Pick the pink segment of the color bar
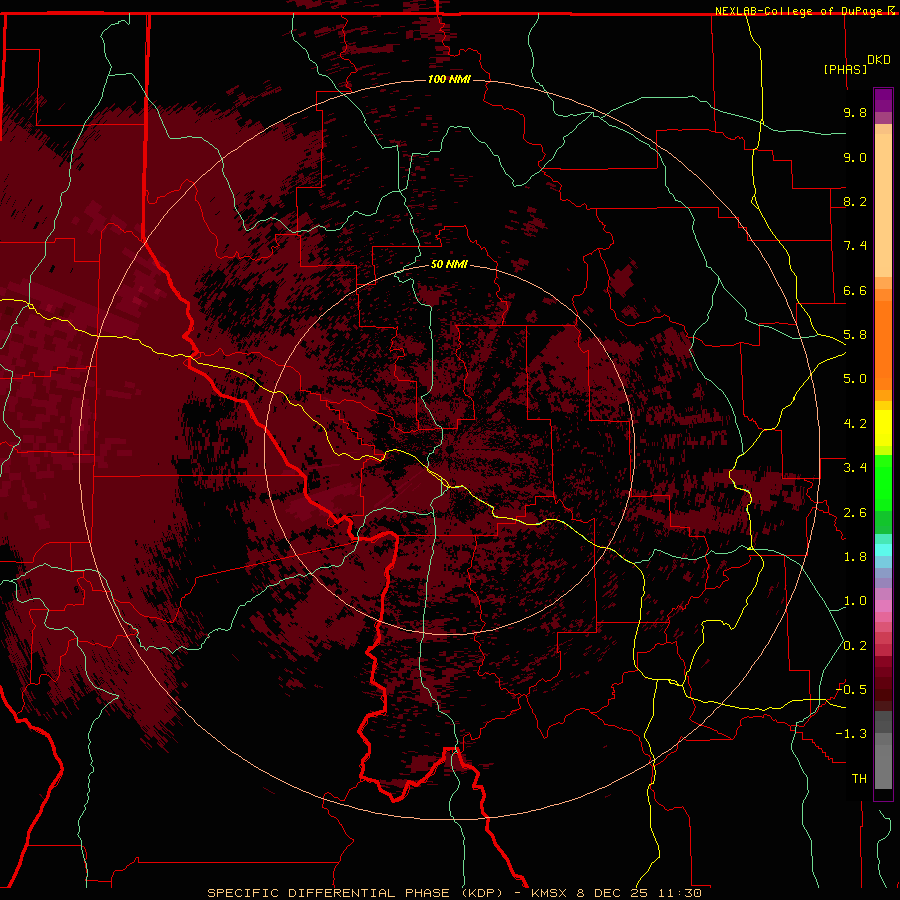Screen dimensions: 900x900 pyautogui.click(x=883, y=606)
